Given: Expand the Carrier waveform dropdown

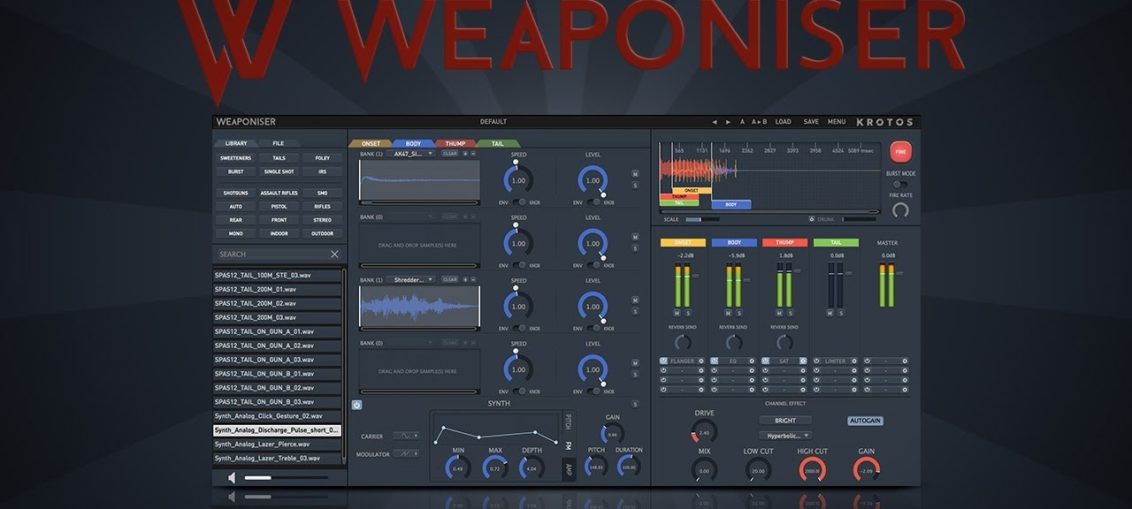Looking at the screenshot, I should [405, 436].
